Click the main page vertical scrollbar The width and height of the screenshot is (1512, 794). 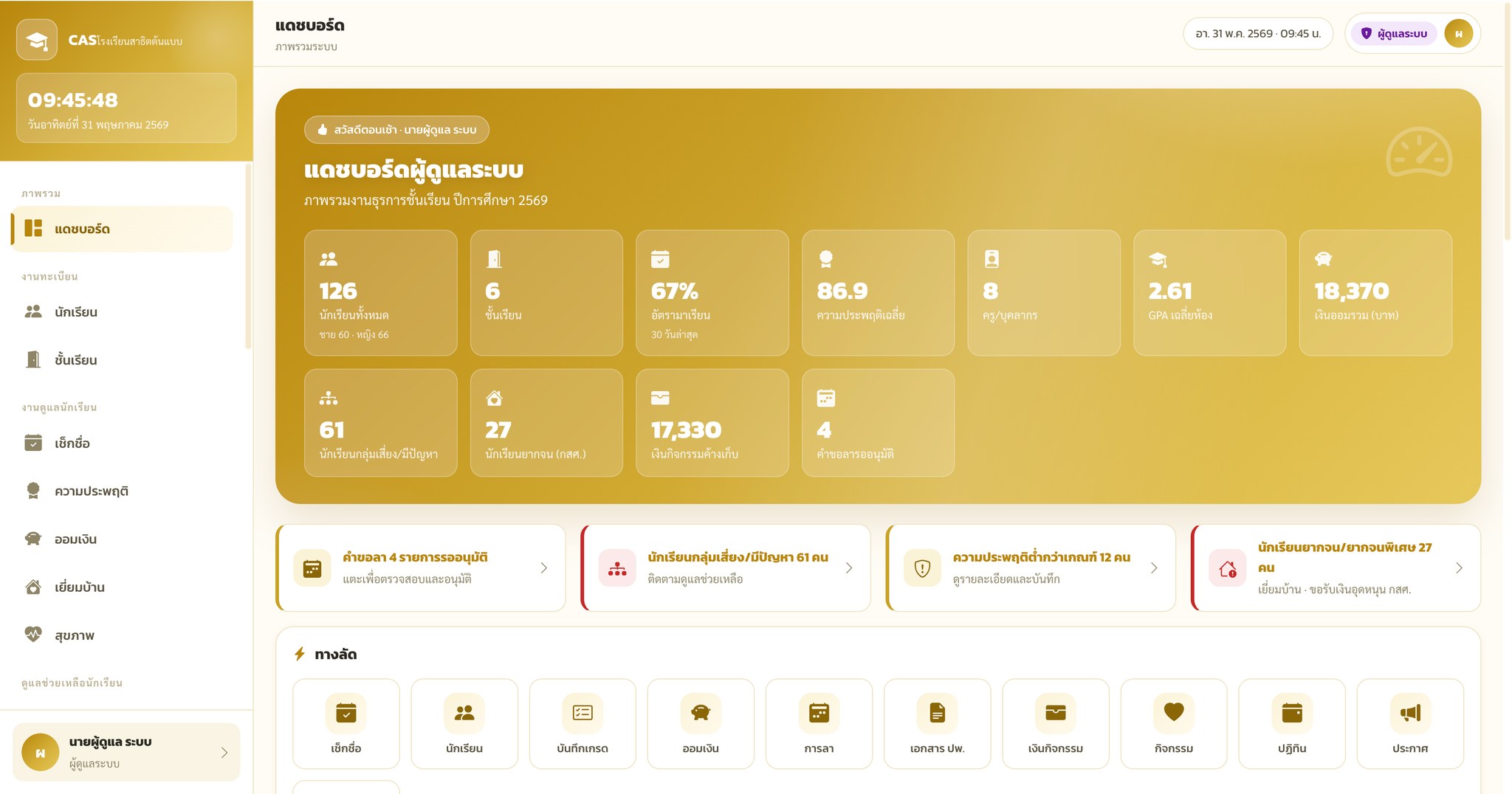pos(1507,122)
